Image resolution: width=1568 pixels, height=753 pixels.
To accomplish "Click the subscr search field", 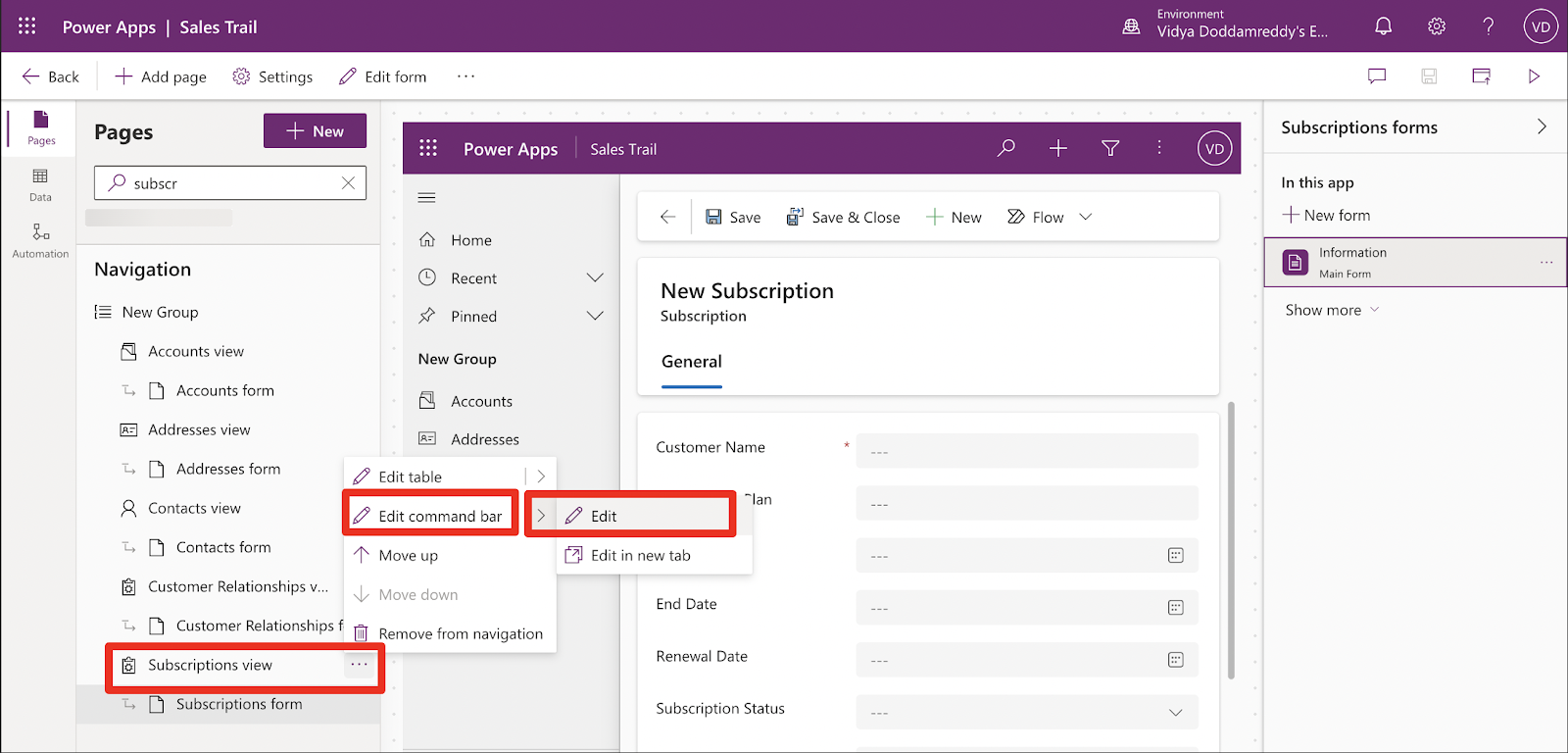I will tap(230, 183).
